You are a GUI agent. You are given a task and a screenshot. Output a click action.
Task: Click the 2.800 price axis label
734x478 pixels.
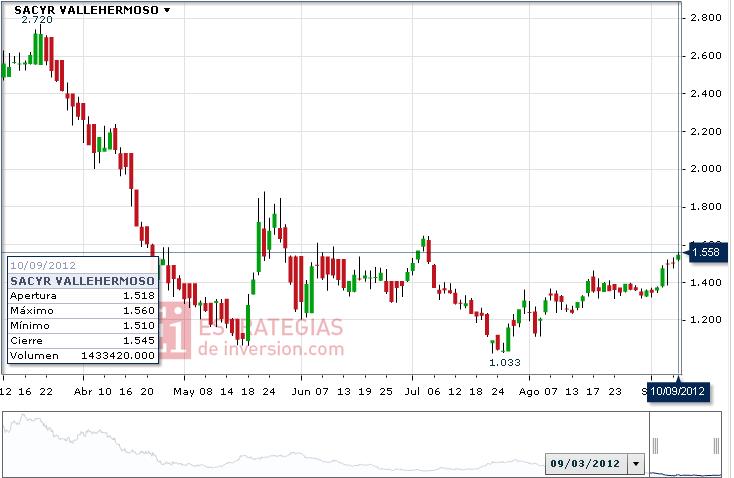point(705,18)
